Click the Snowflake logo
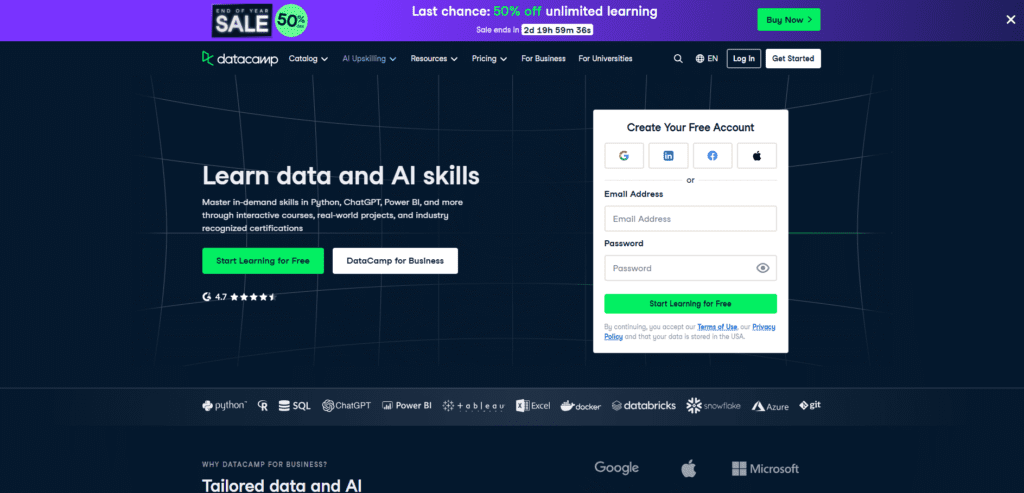Screen dimensions: 1024x493 713,406
